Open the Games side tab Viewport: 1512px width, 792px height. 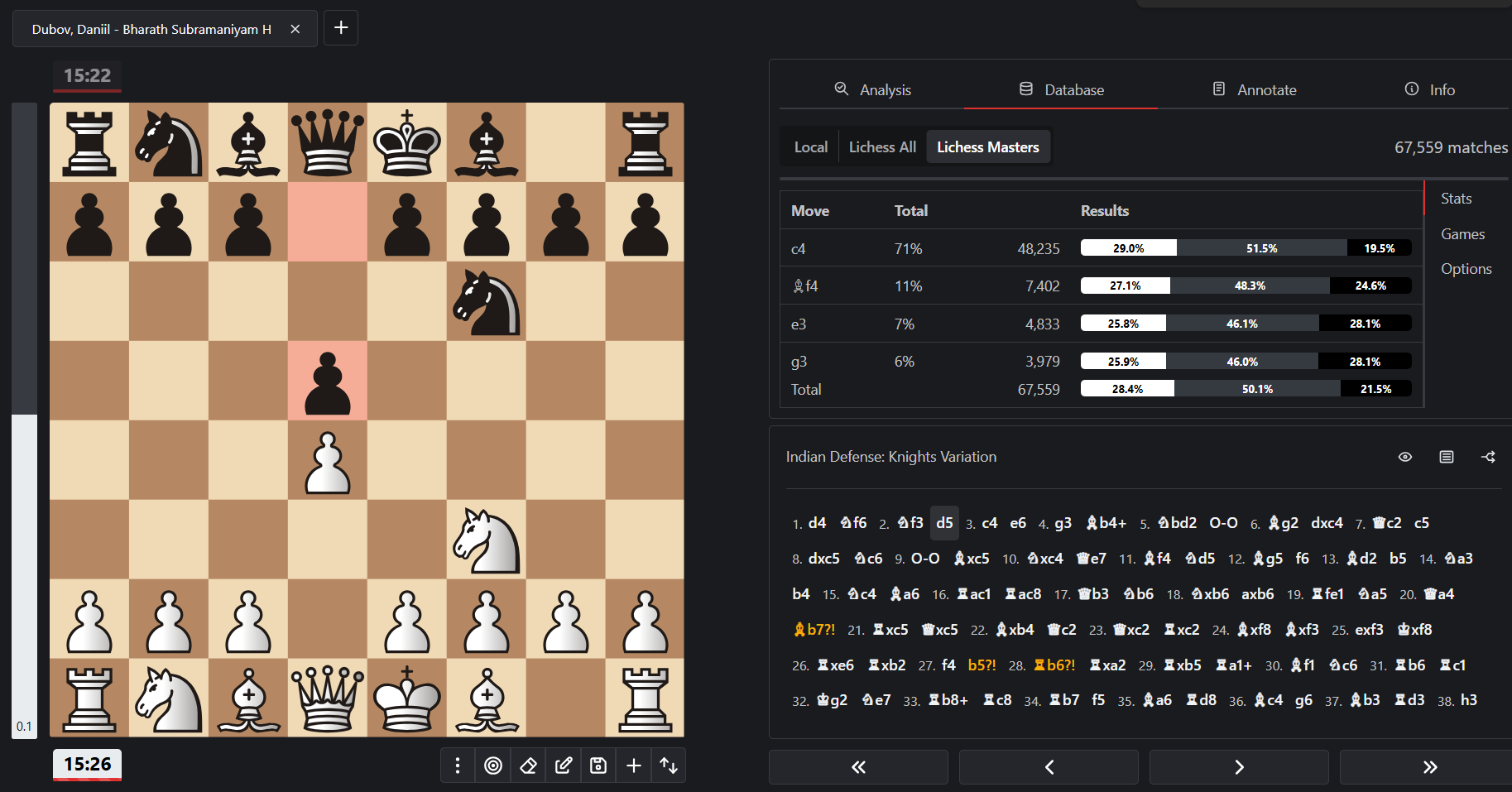(1462, 234)
